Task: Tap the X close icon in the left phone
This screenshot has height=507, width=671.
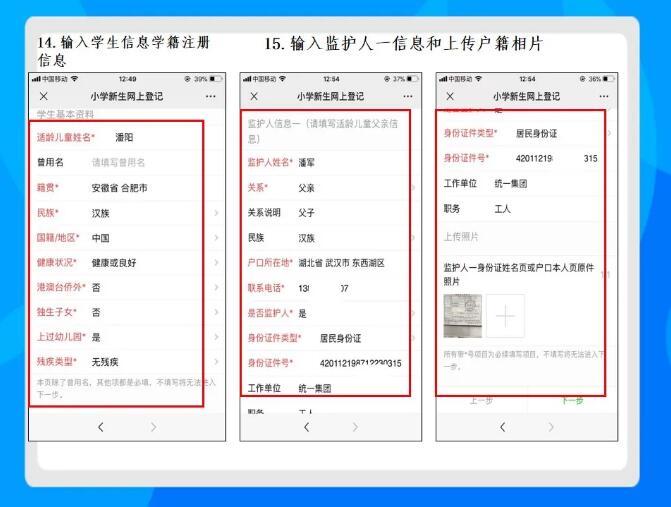Action: [43, 96]
